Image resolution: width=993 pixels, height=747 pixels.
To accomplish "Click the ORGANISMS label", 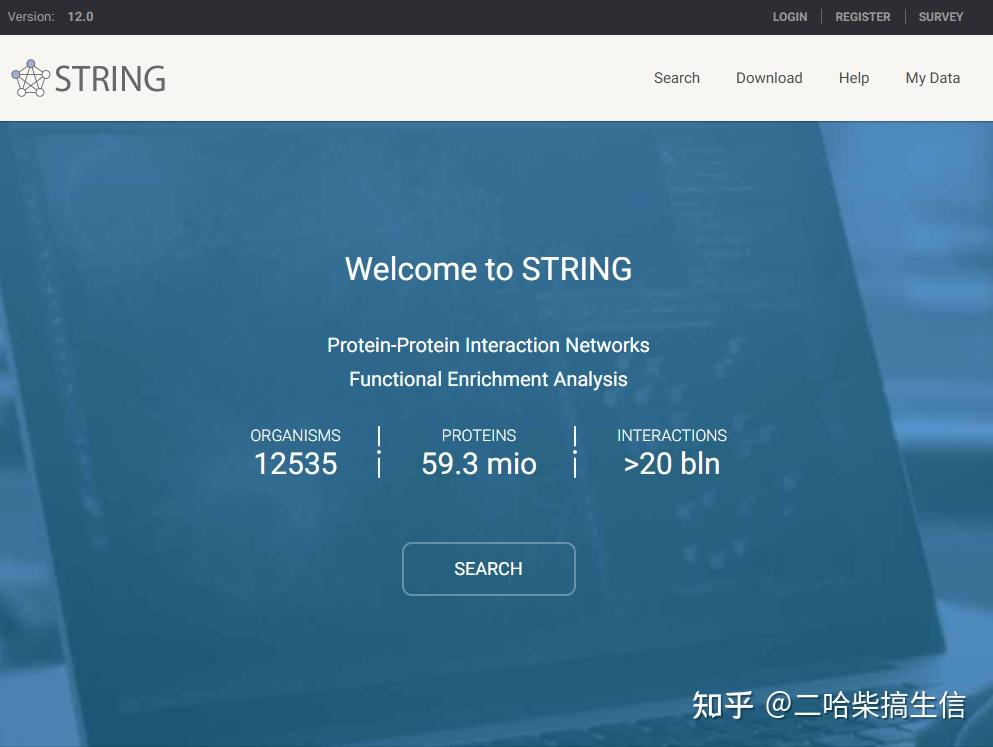I will click(295, 436).
